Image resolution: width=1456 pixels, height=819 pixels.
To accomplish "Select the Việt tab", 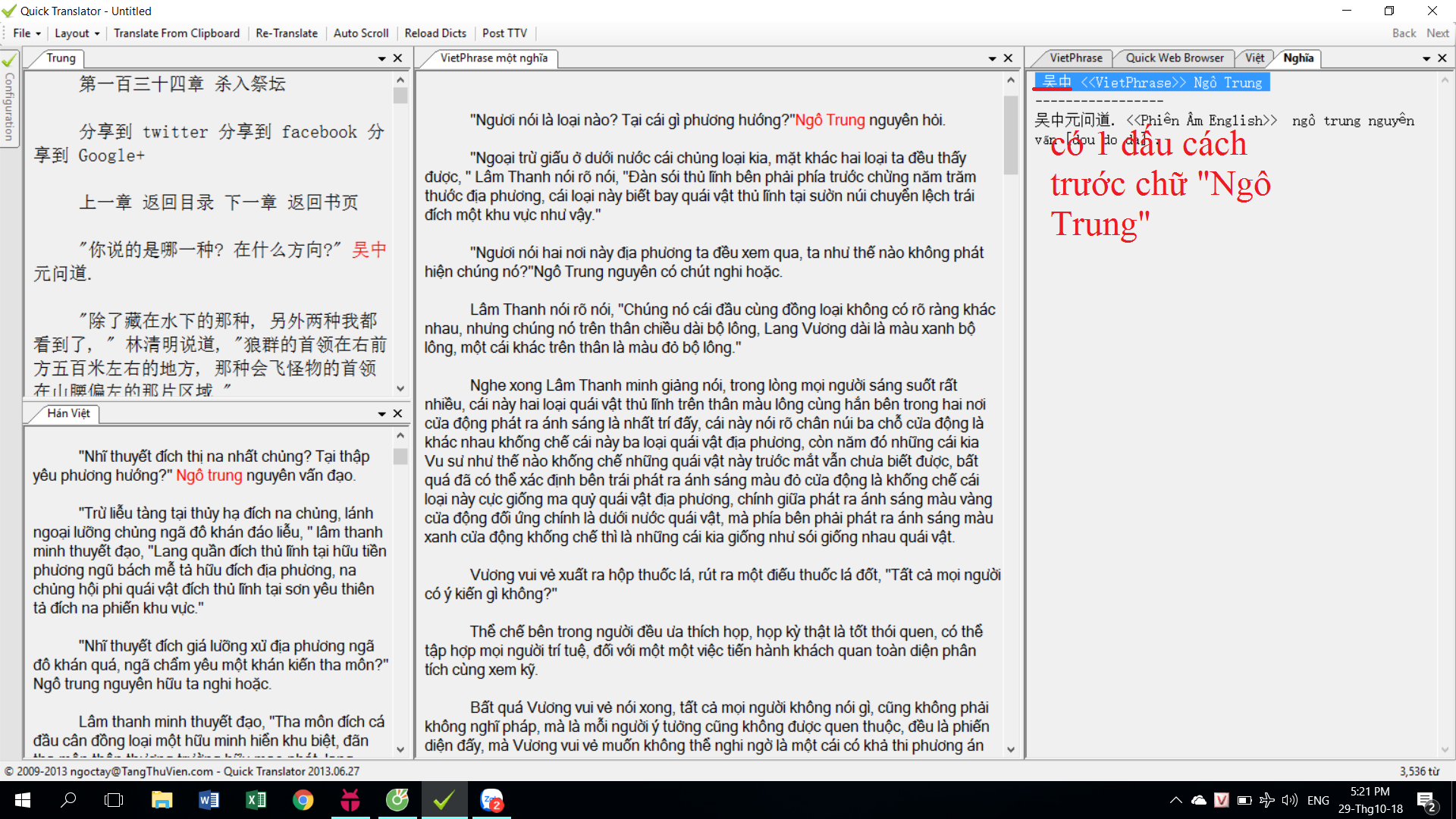I will tap(1254, 58).
